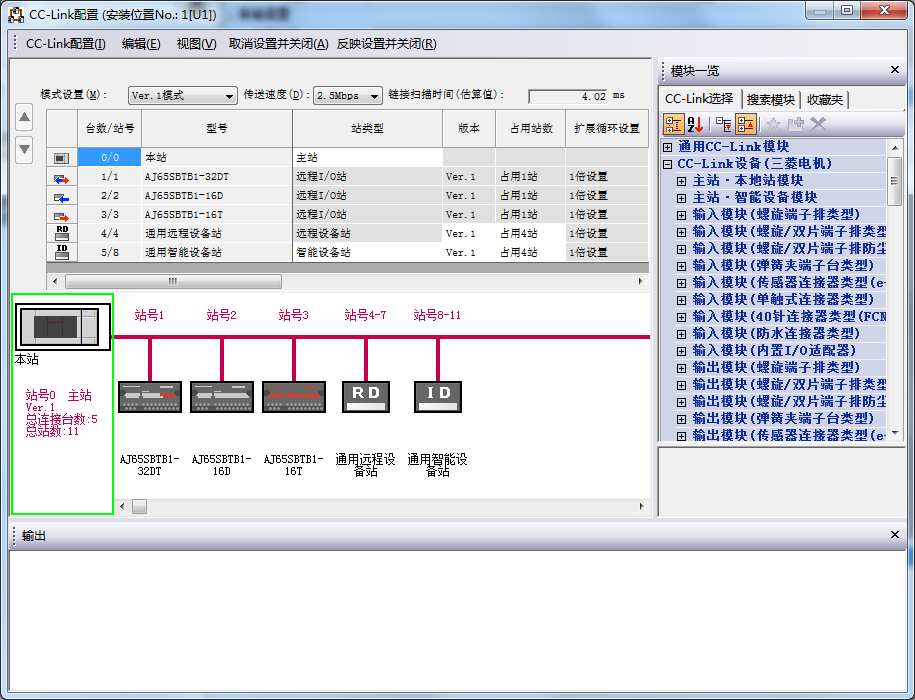Click 反映设置并关闭 to apply and close
The height and width of the screenshot is (700, 915).
tap(386, 44)
